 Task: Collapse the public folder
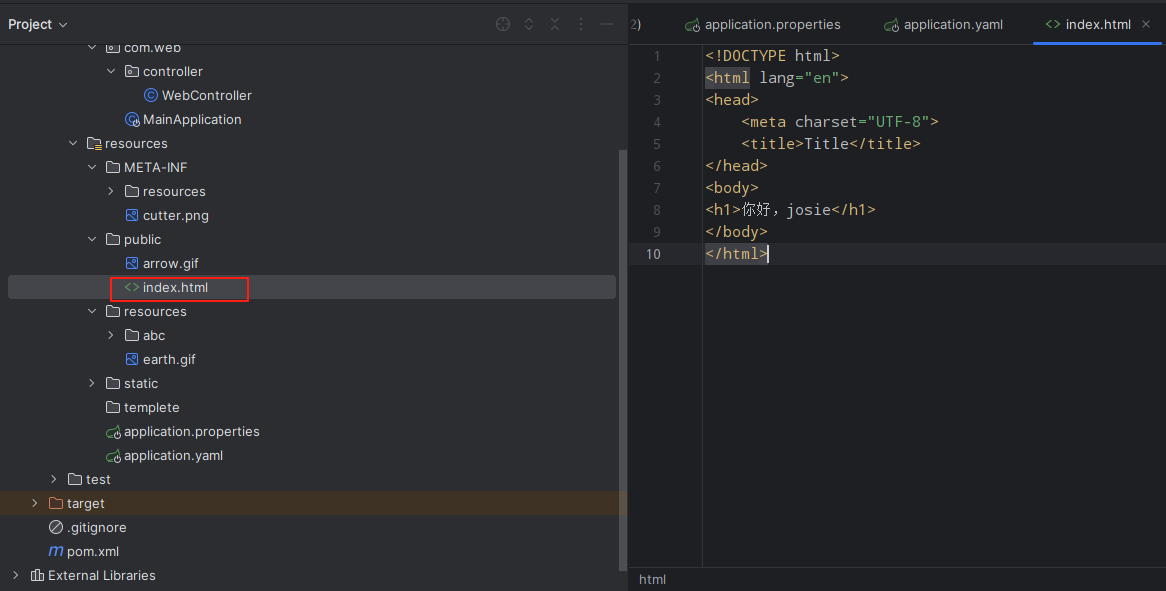click(92, 239)
